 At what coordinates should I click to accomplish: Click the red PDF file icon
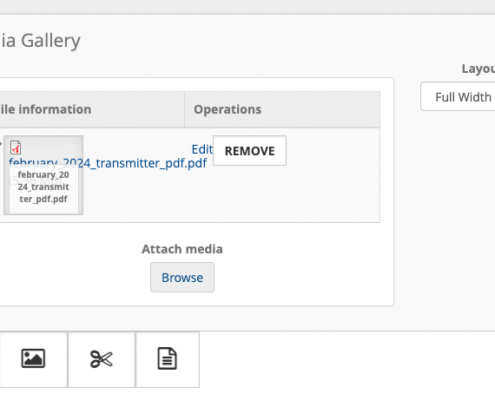coord(15,147)
